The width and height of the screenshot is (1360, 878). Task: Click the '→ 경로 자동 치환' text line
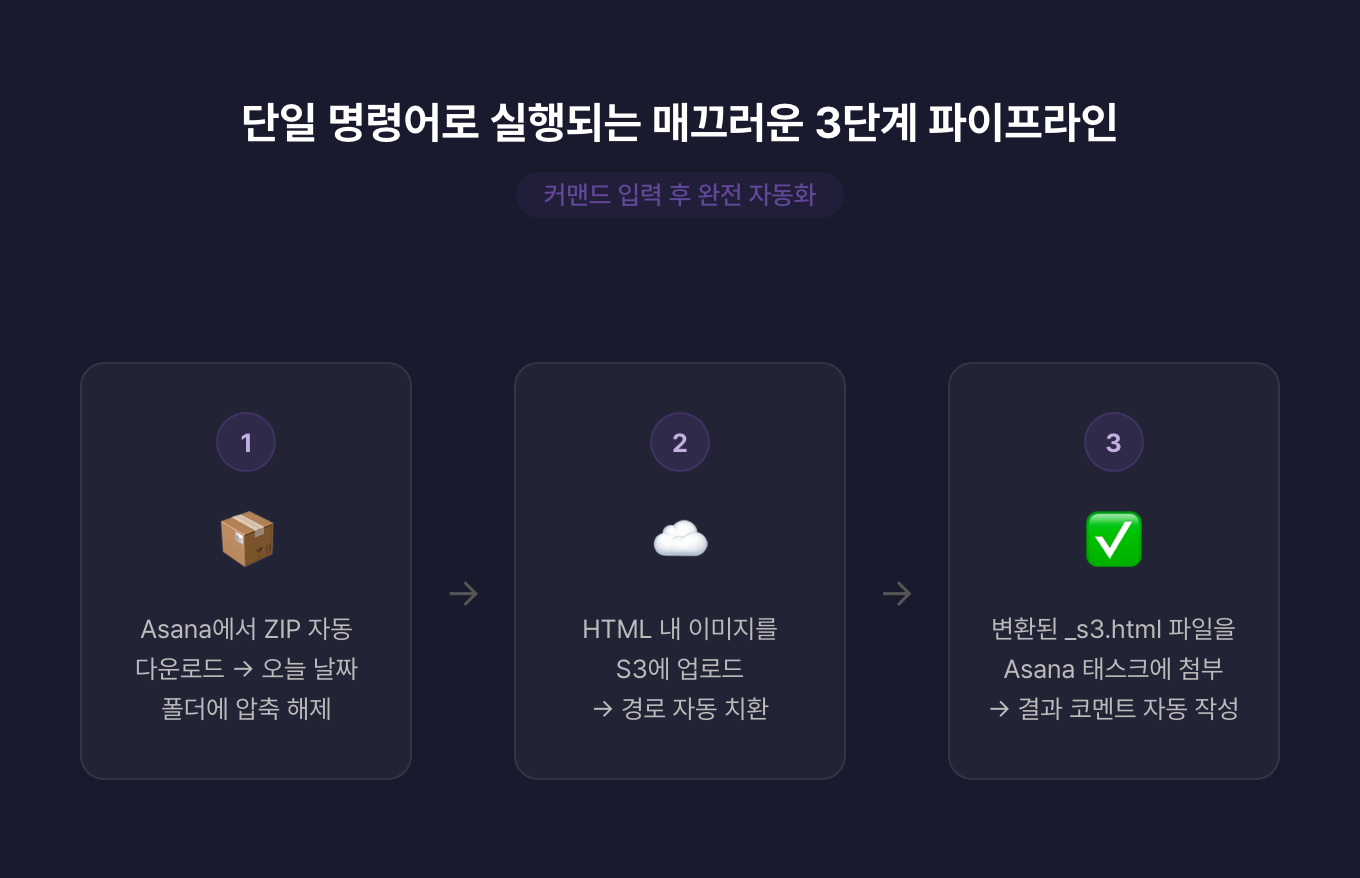(680, 709)
